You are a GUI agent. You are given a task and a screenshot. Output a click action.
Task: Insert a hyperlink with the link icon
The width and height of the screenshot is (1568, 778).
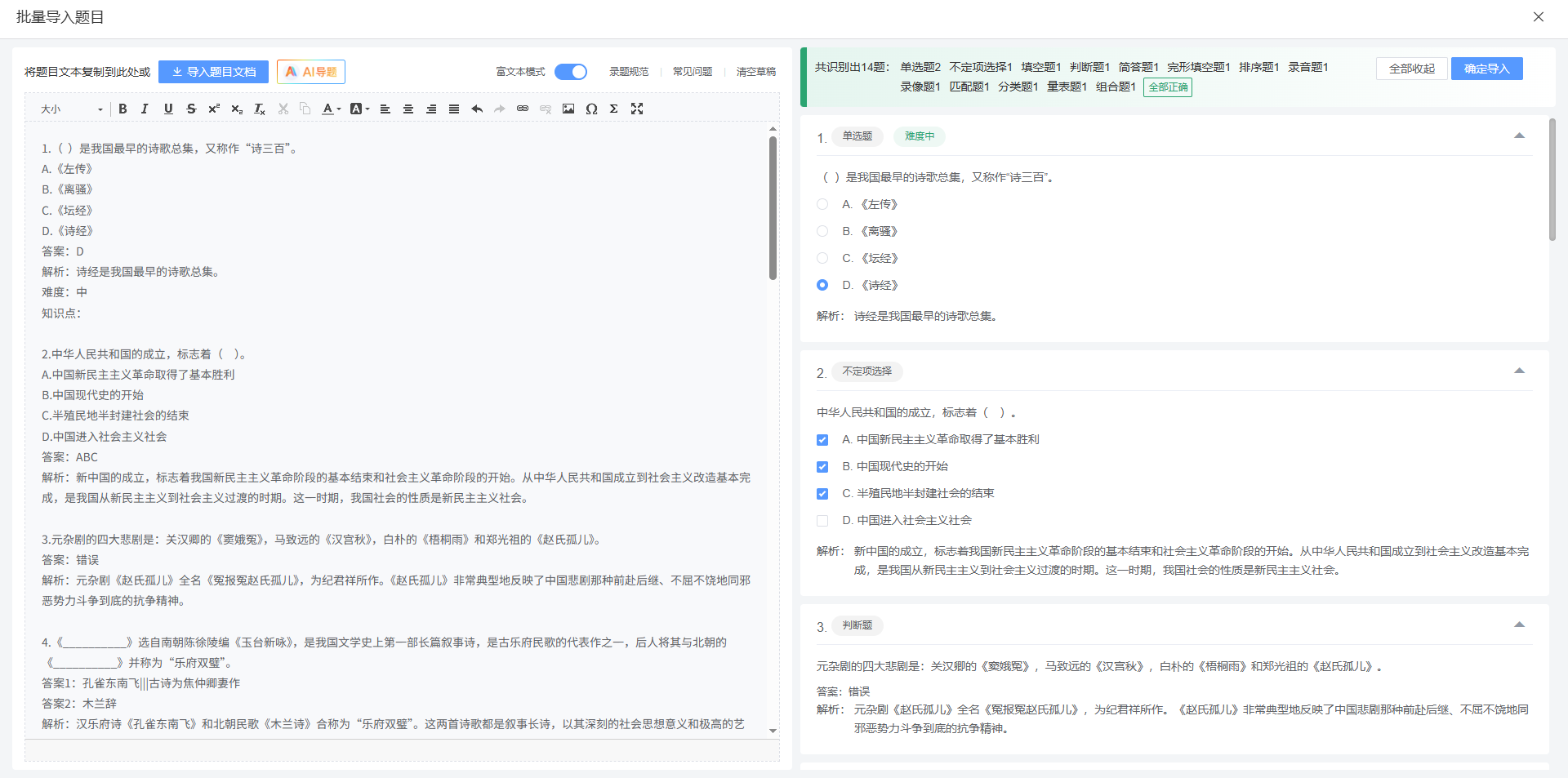click(523, 109)
